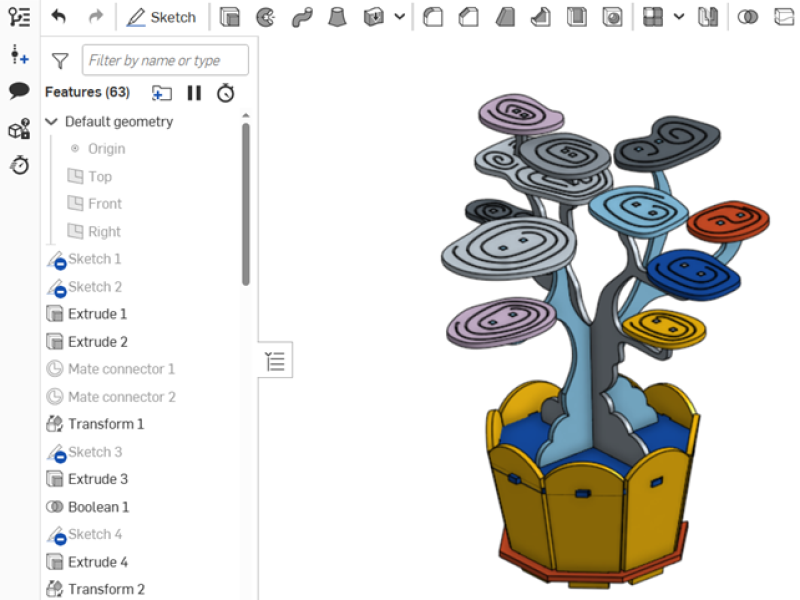Image resolution: width=800 pixels, height=600 pixels.
Task: Pause feature regeneration with the pause button
Action: click(x=194, y=93)
